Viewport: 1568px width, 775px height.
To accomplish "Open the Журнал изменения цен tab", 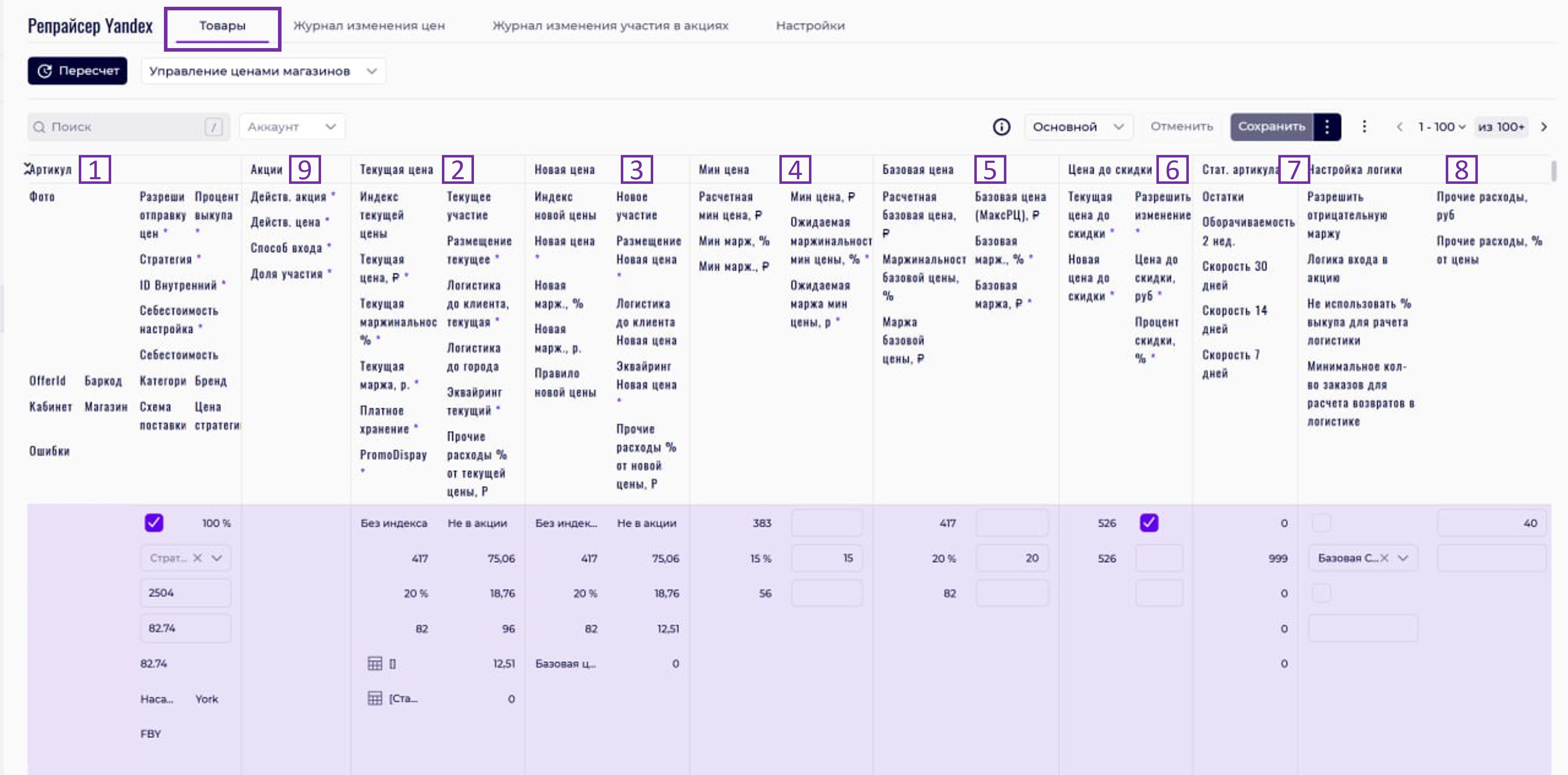I will click(x=369, y=26).
